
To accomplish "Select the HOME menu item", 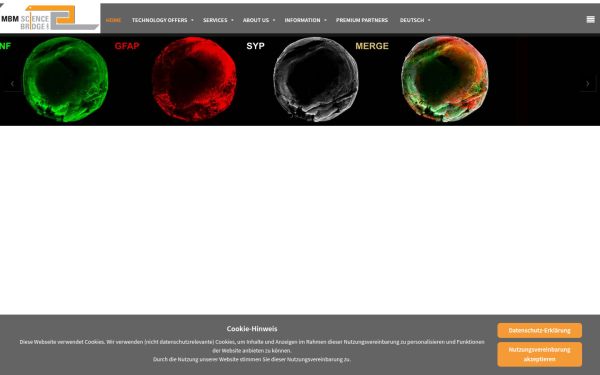I will 113,20.
